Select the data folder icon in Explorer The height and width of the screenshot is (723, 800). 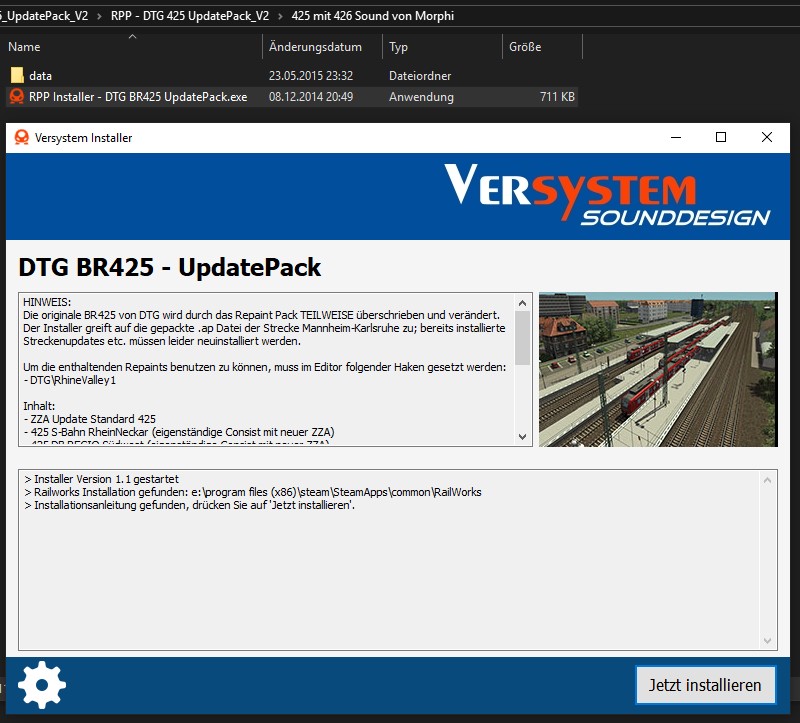17,76
